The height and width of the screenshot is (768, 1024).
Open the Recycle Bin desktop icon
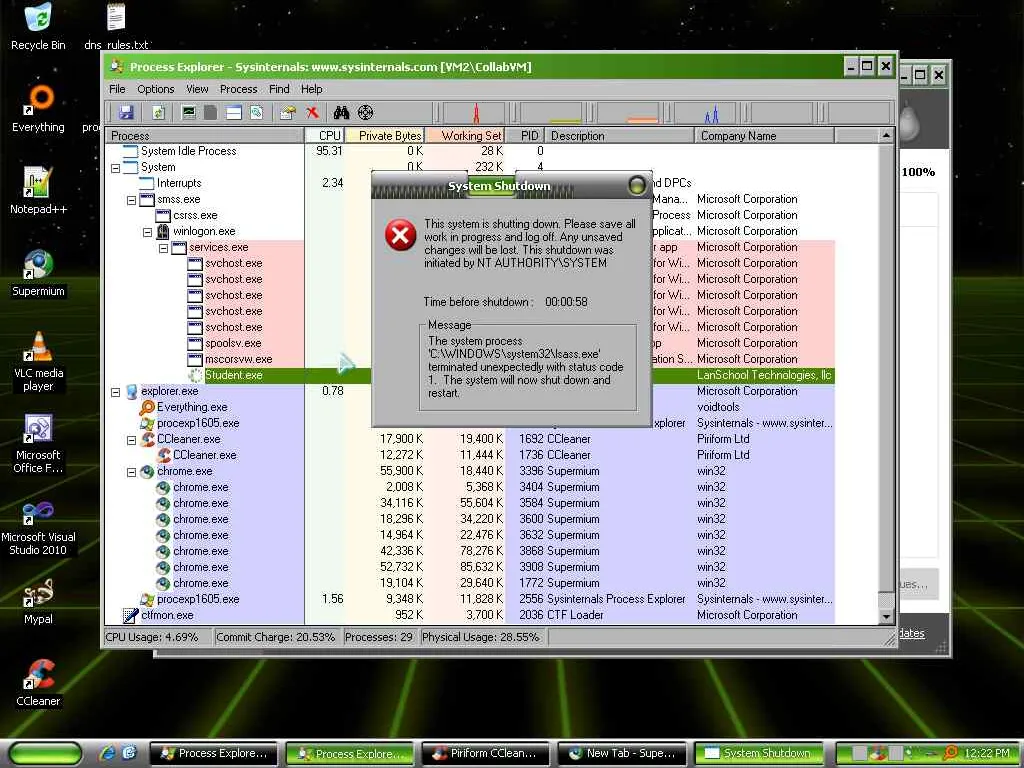[x=38, y=27]
